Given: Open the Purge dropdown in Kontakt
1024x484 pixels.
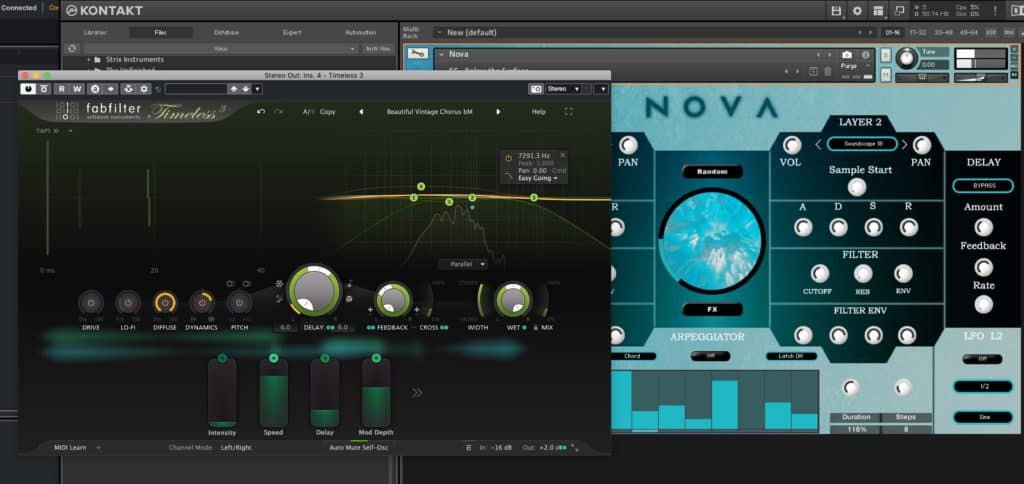Looking at the screenshot, I should point(853,66).
